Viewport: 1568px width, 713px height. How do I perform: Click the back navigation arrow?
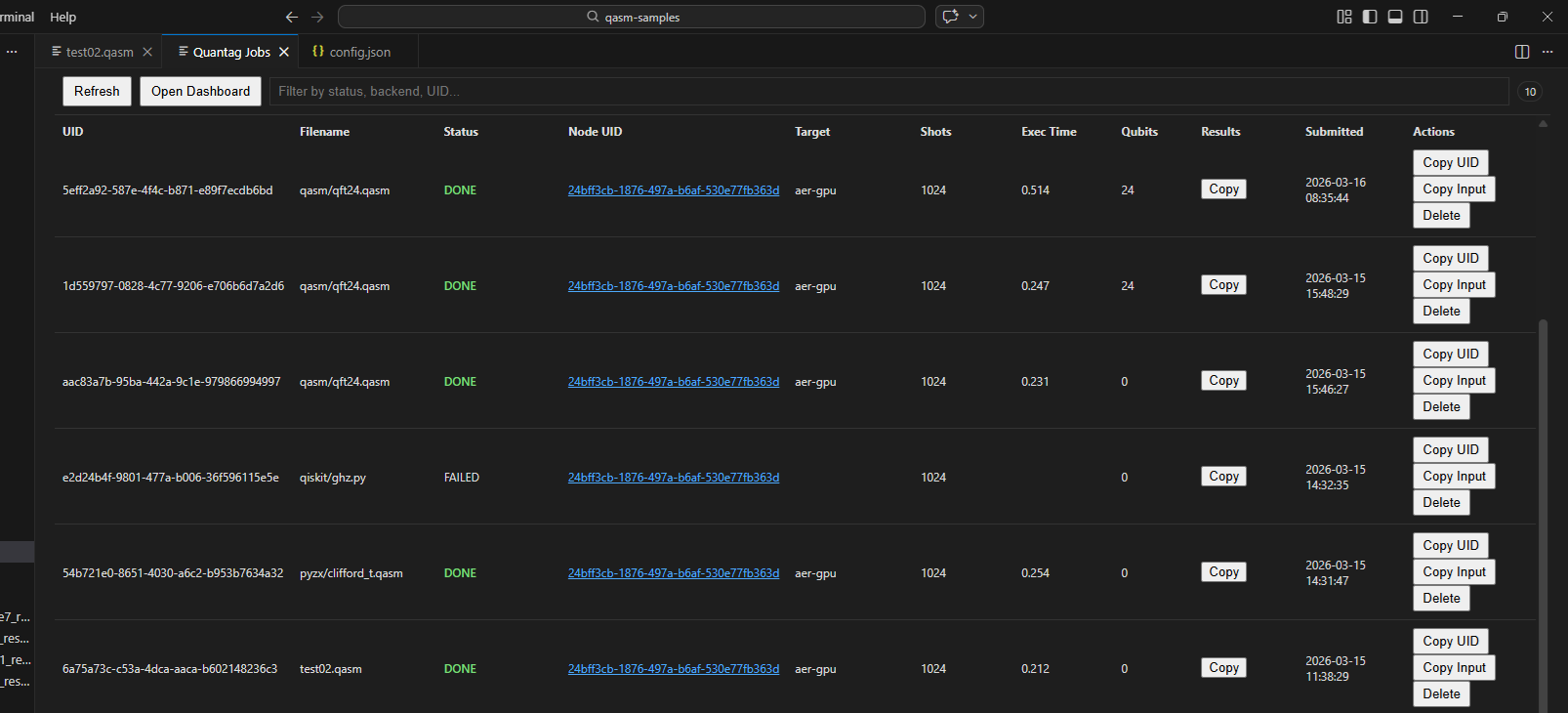pyautogui.click(x=291, y=17)
